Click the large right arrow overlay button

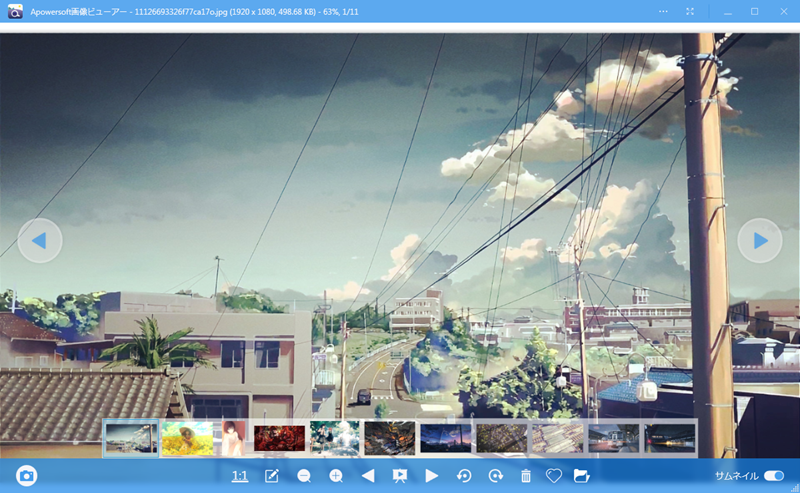[x=760, y=240]
